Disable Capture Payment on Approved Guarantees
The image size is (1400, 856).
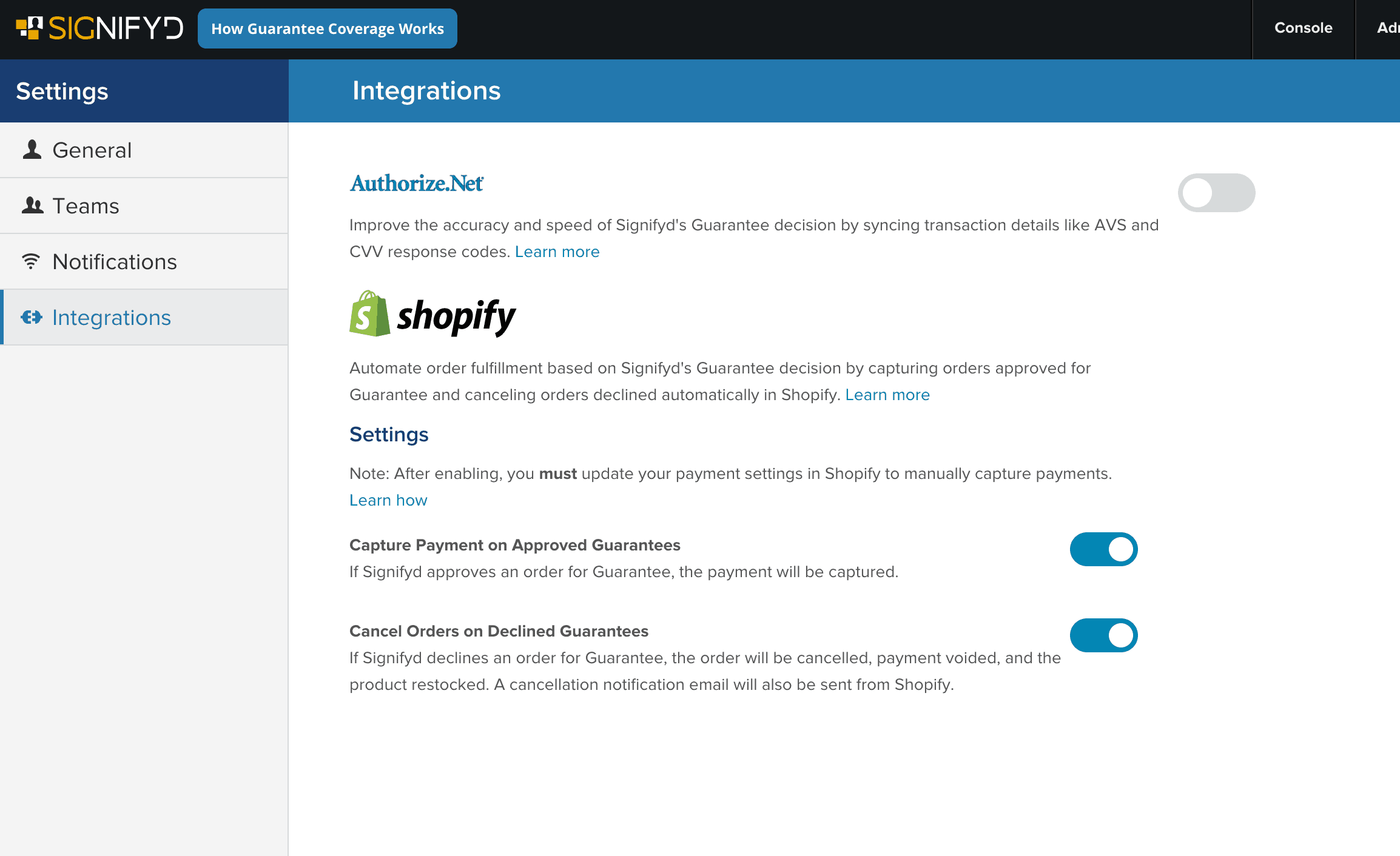(x=1103, y=549)
